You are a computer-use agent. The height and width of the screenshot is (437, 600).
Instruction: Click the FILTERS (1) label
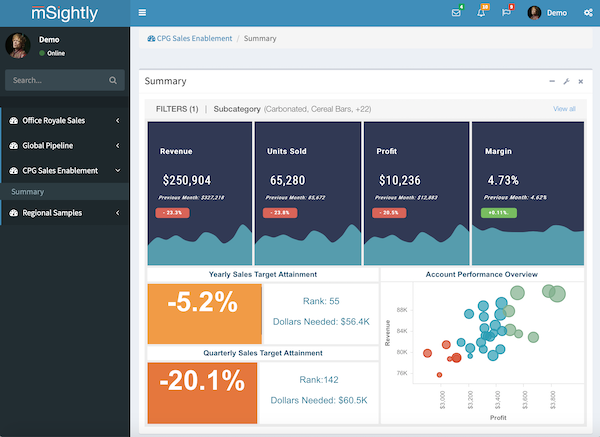(x=177, y=109)
